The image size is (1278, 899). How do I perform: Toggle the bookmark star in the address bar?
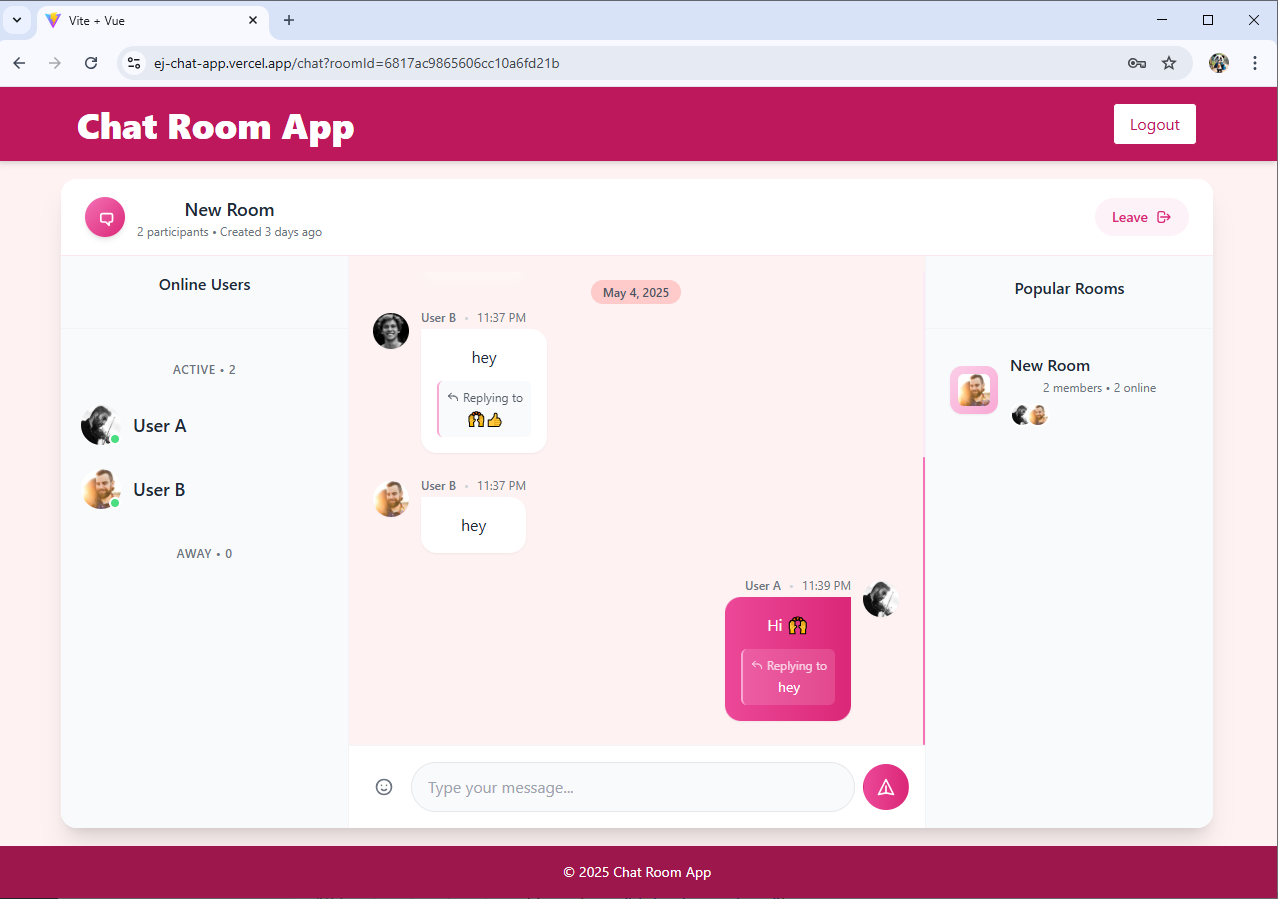[x=1169, y=62]
